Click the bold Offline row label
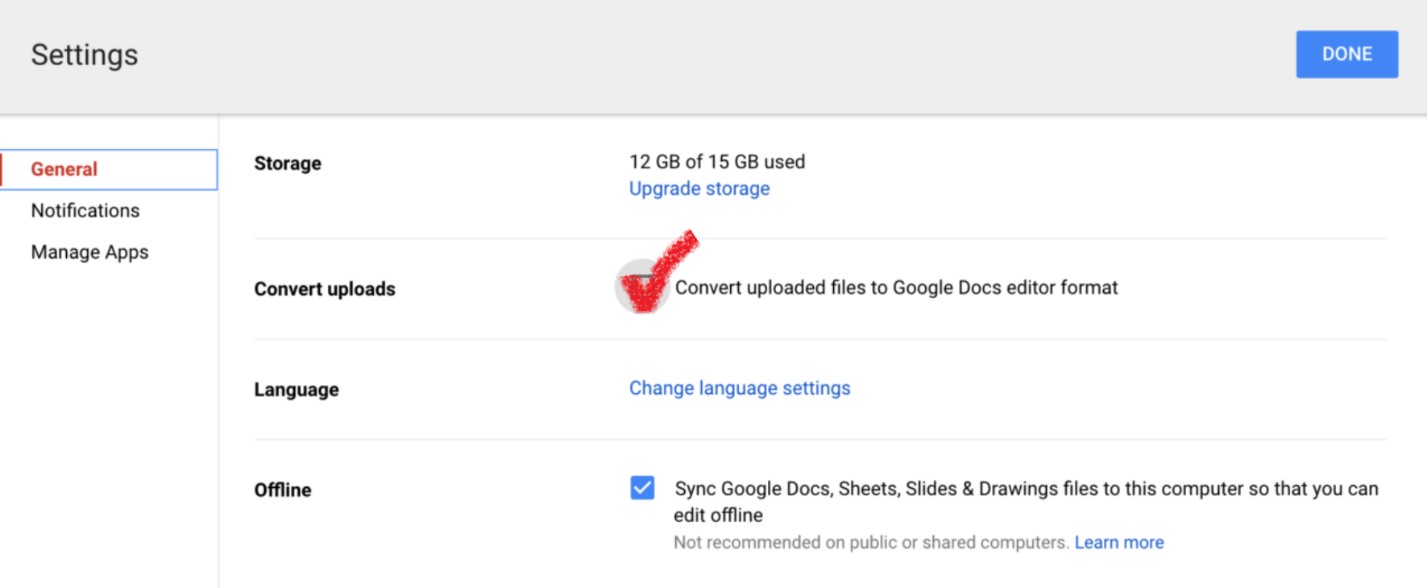The image size is (1427, 588). (283, 490)
